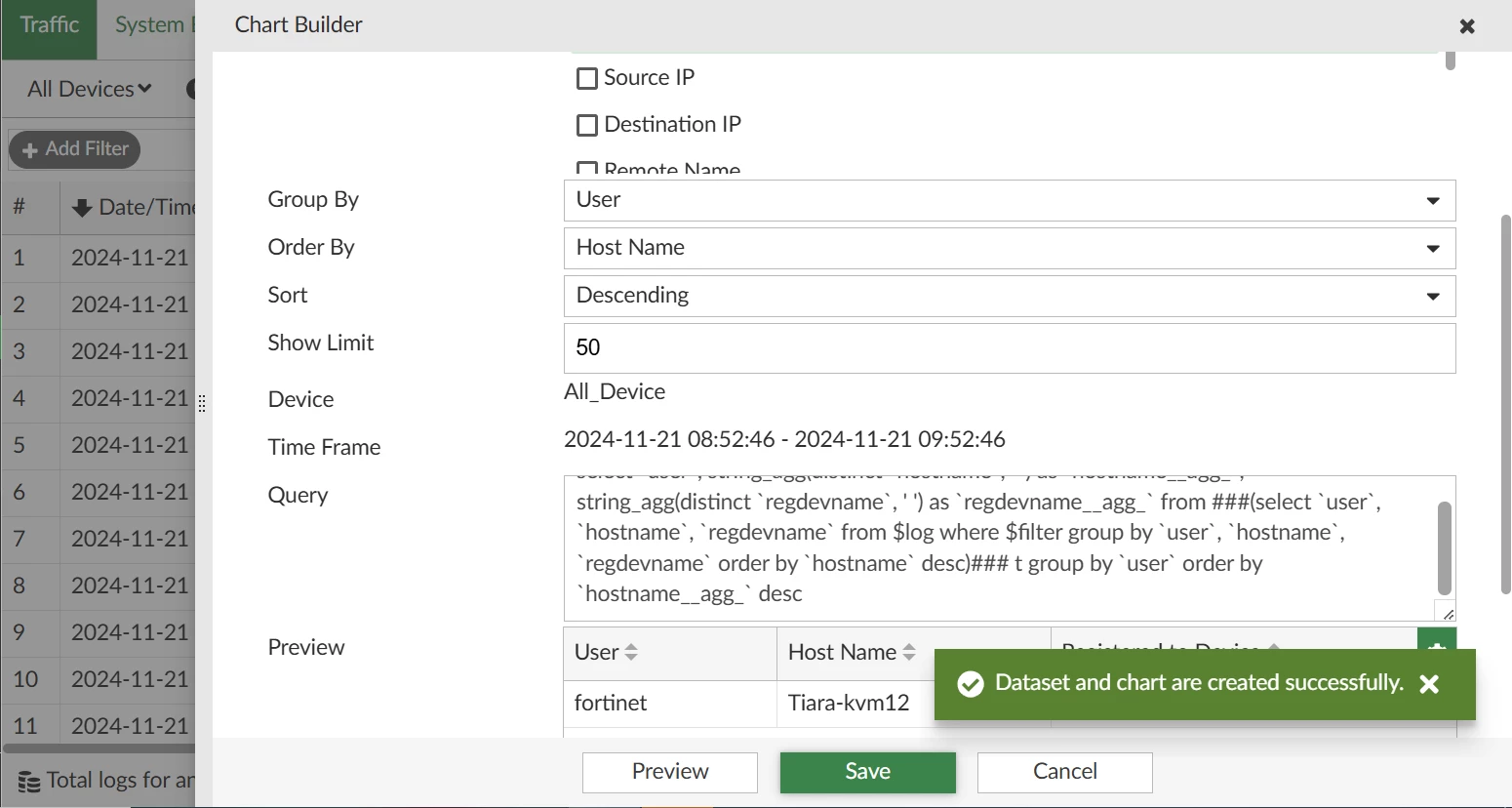The width and height of the screenshot is (1512, 808).
Task: Open the Sort dropdown
Action: coord(1010,296)
